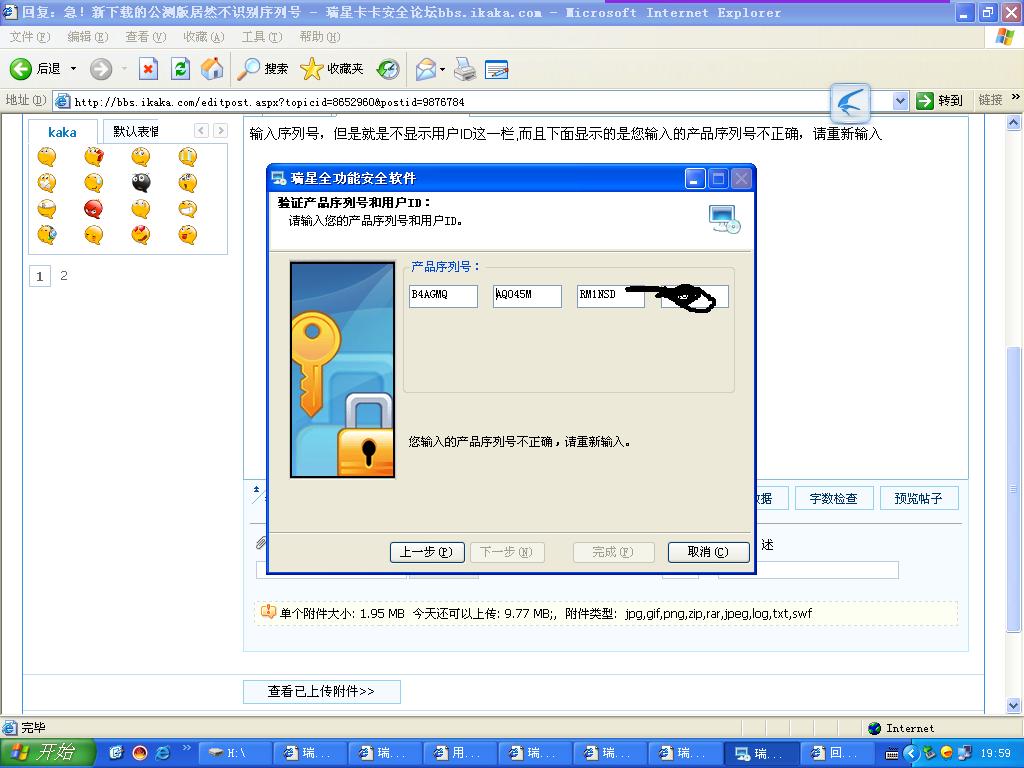Screen dimensions: 1024x768
Task: Go to emoticon page 2
Action: (63, 276)
